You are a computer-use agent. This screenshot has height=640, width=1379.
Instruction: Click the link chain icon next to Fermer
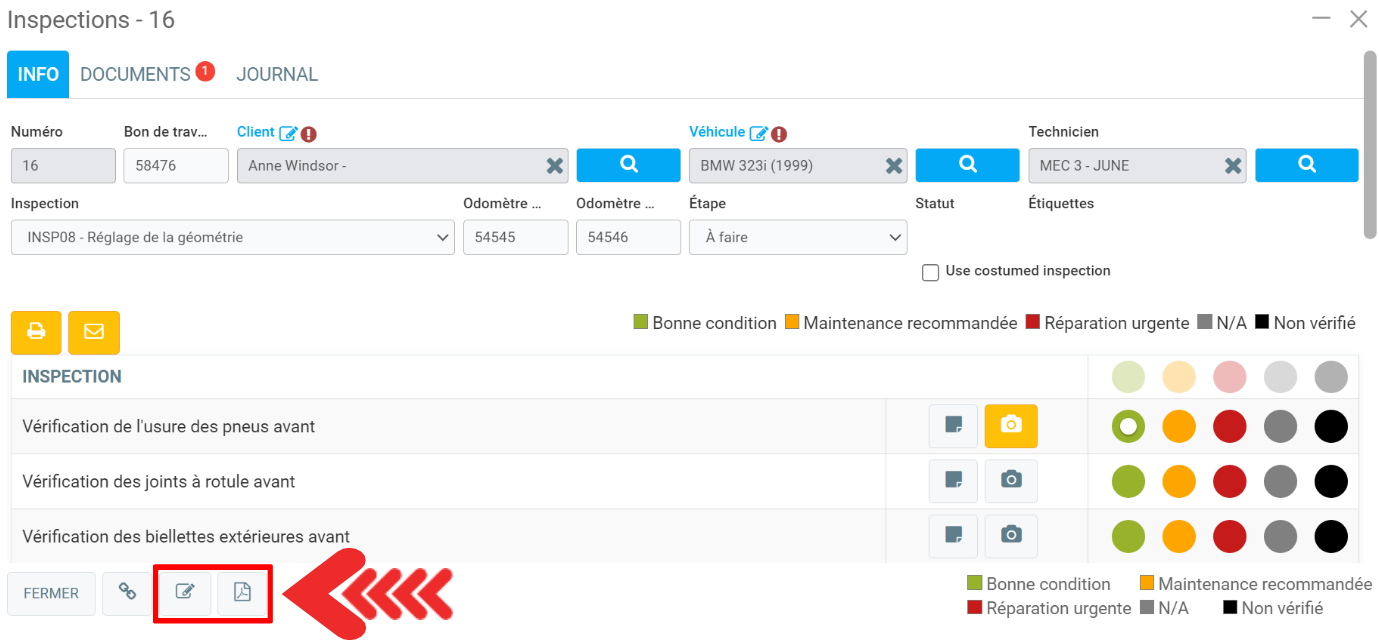127,593
